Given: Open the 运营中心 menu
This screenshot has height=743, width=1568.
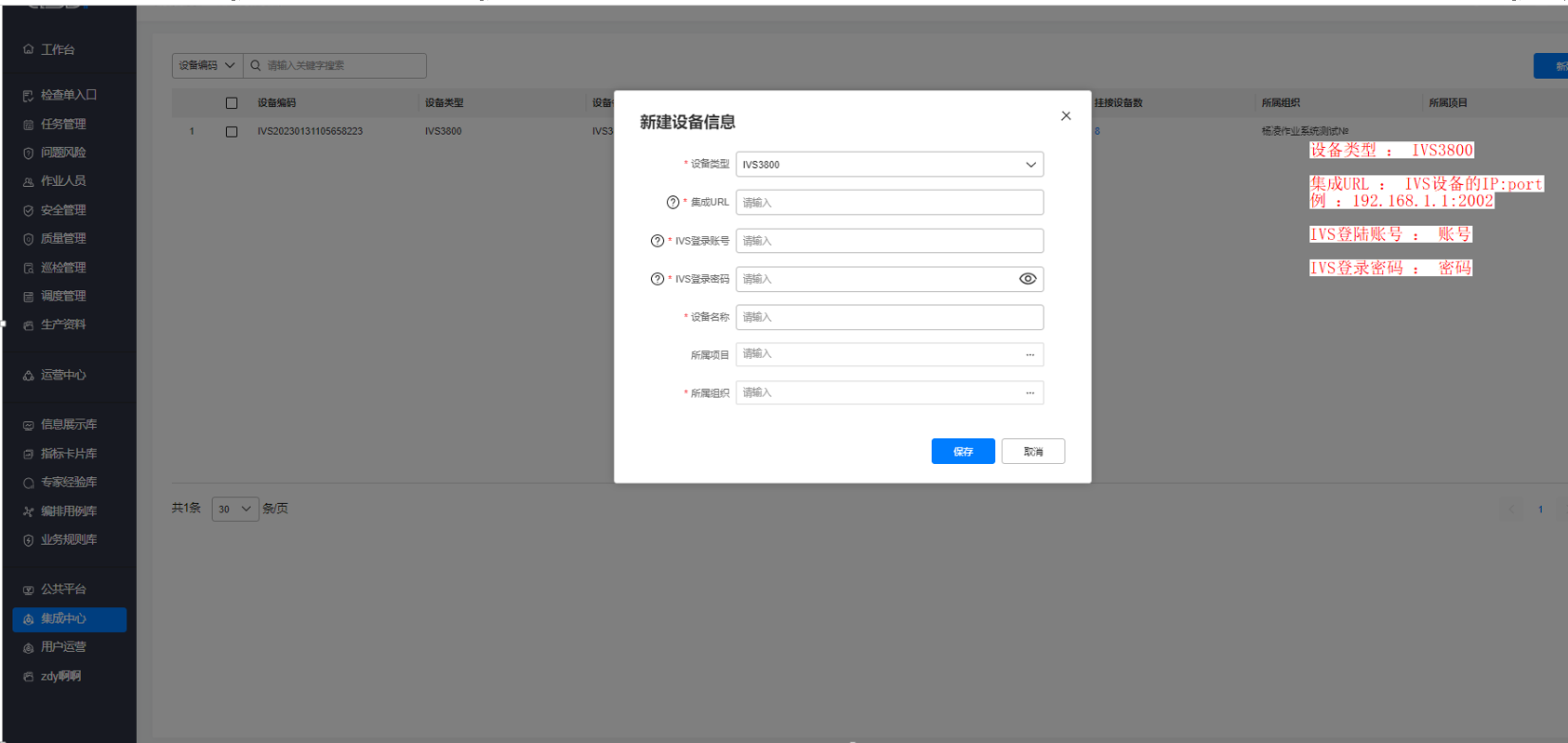Looking at the screenshot, I should [x=62, y=376].
